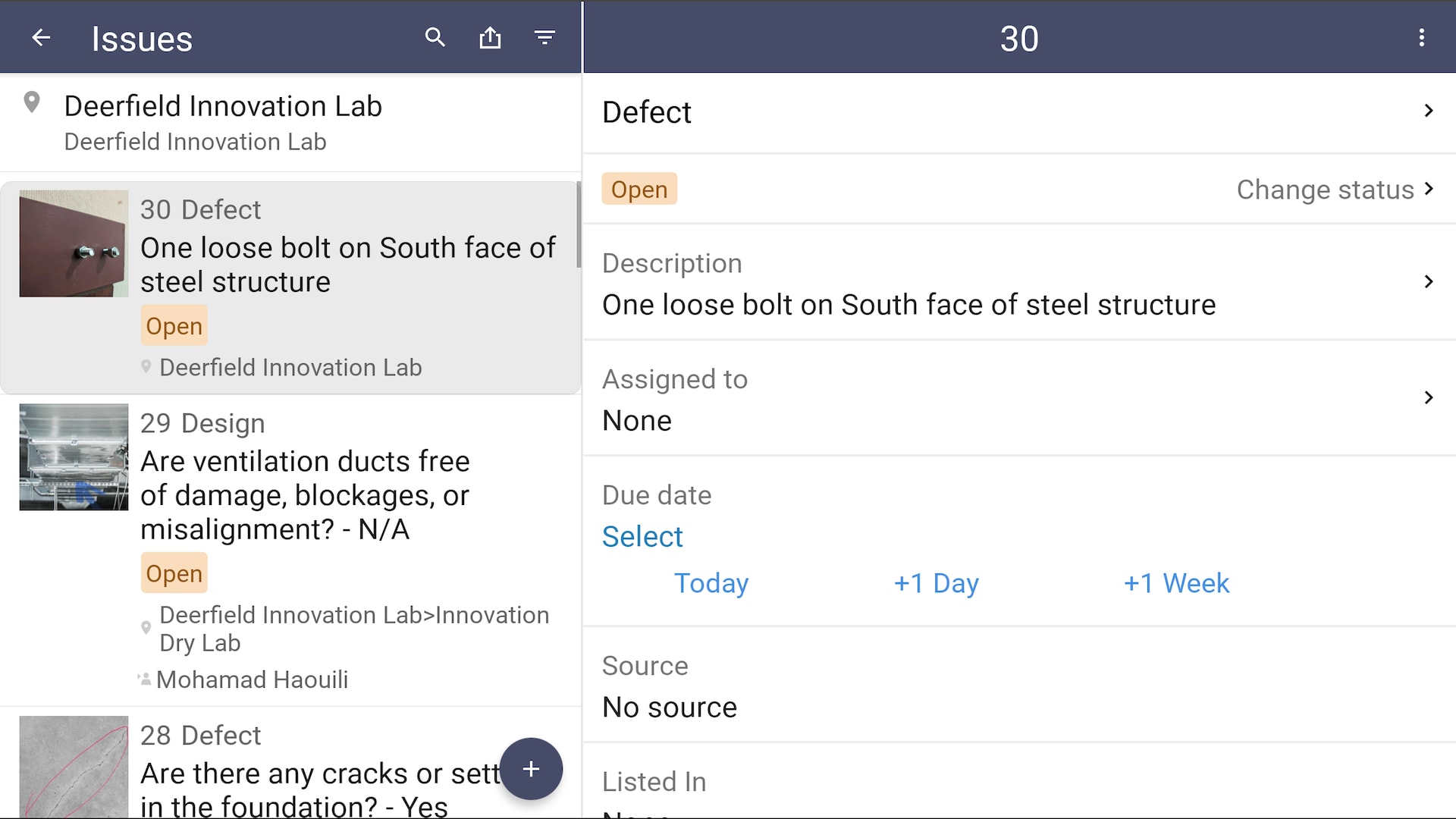Click Select under Due date
Viewport: 1456px width, 819px height.
click(x=642, y=537)
